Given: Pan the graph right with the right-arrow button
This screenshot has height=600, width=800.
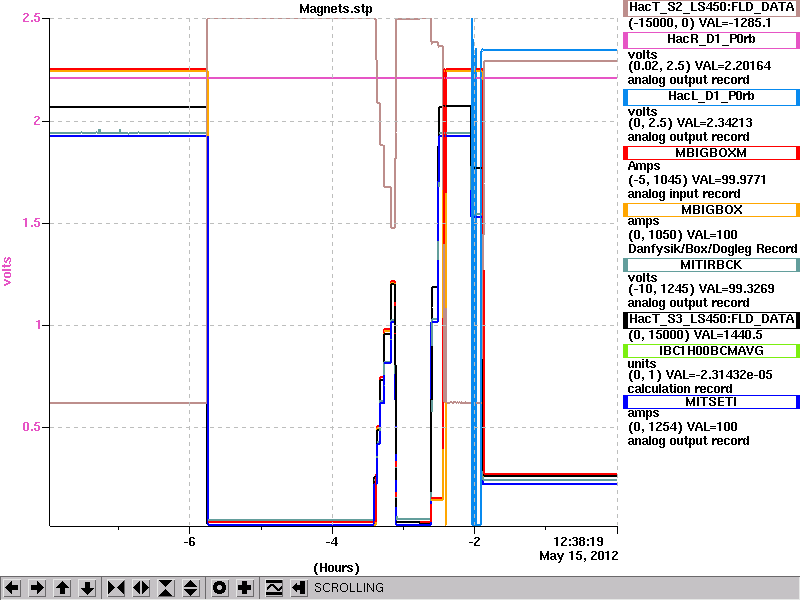Looking at the screenshot, I should pyautogui.click(x=37, y=588).
